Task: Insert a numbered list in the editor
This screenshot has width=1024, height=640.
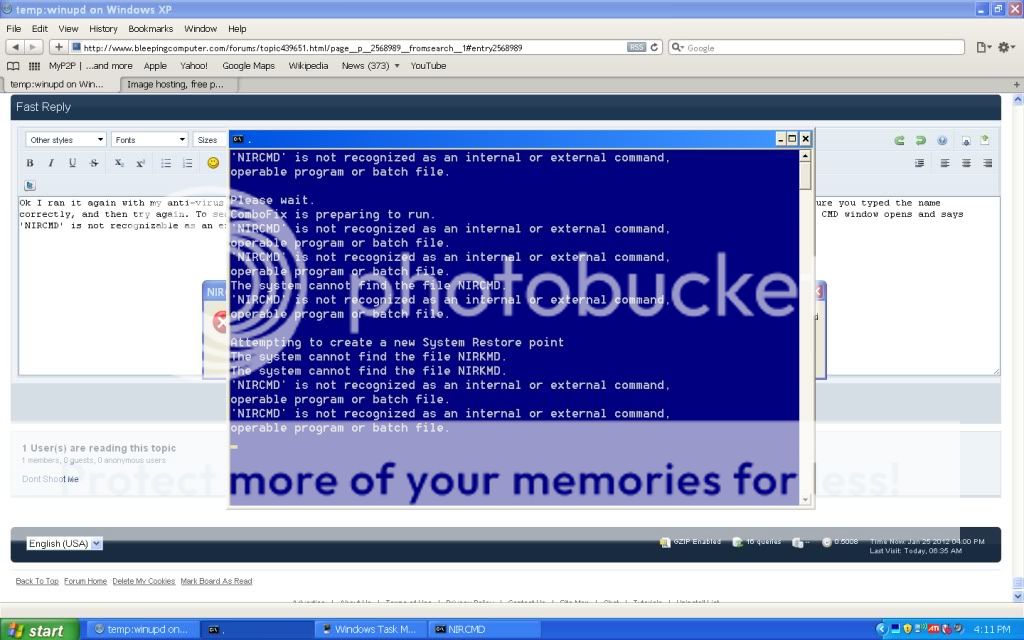Action: (187, 163)
